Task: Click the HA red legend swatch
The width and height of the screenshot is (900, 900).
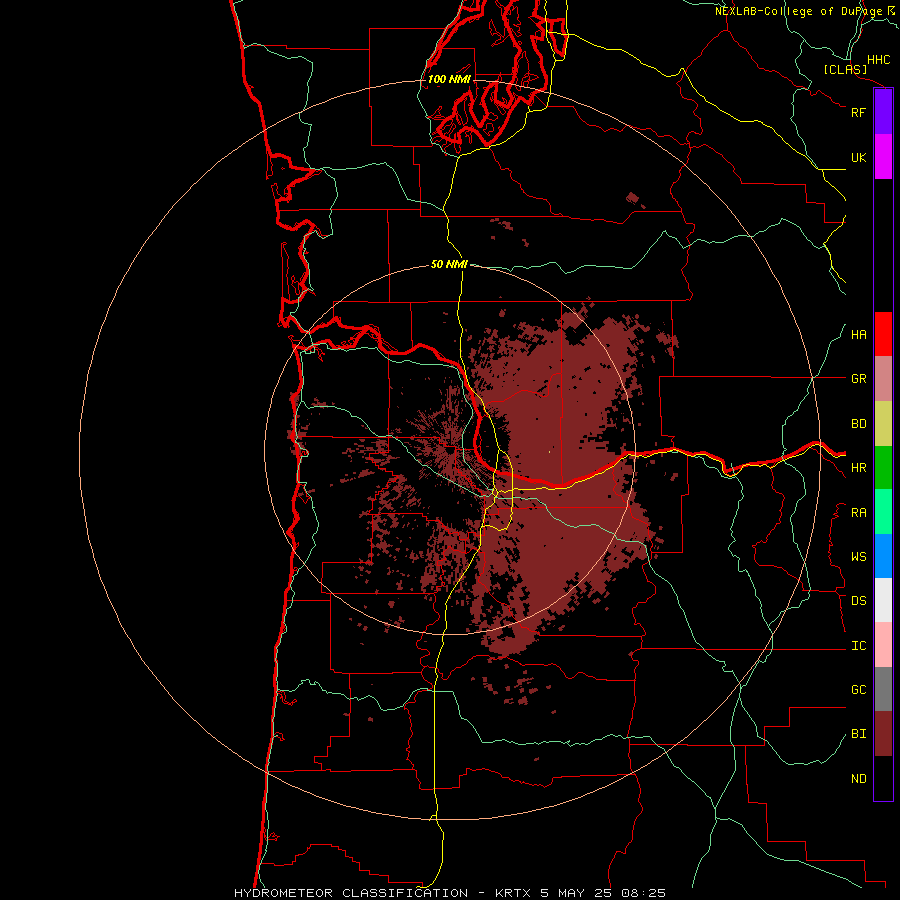Action: 883,334
